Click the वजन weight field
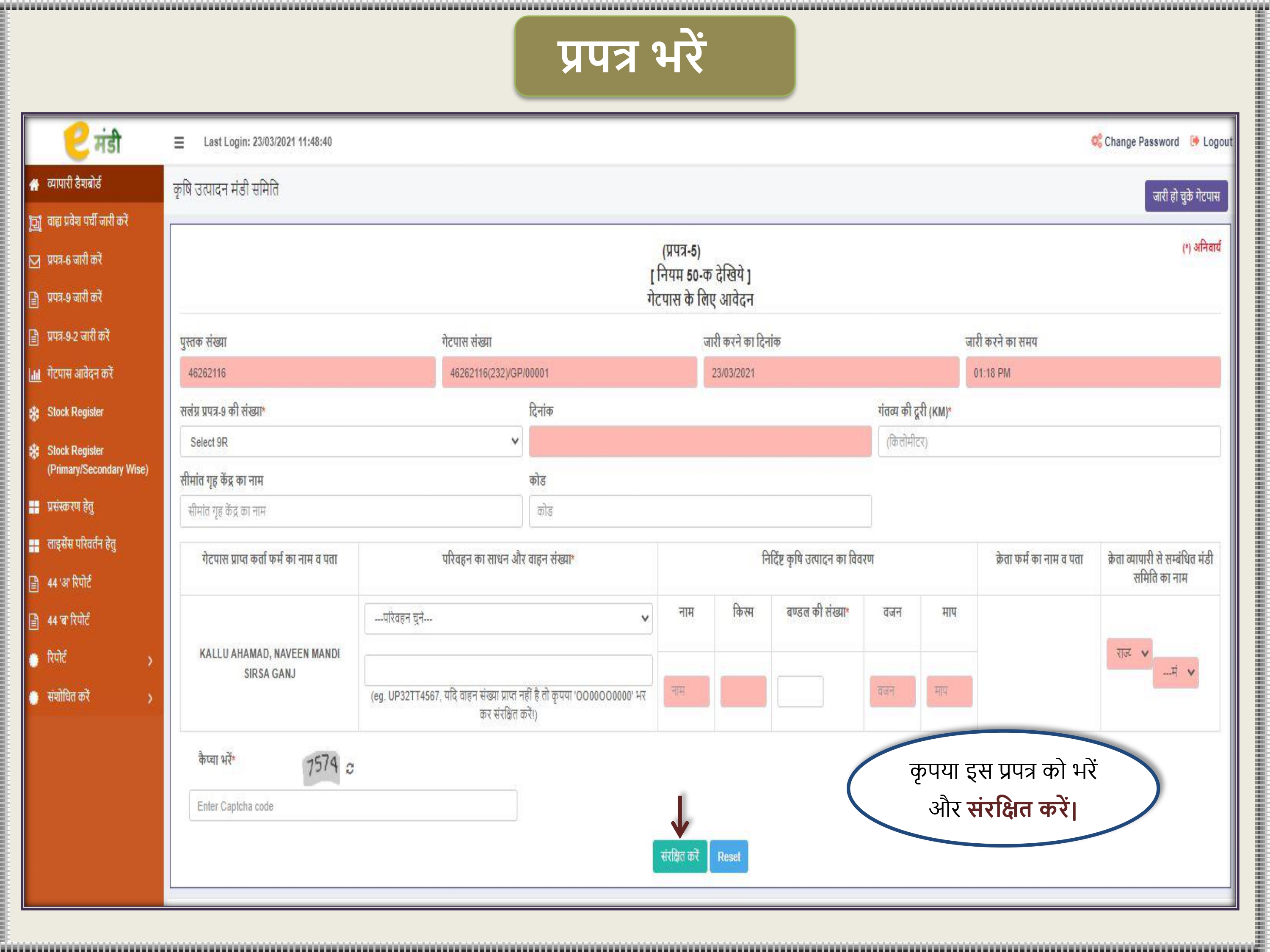The image size is (1270, 952). click(x=892, y=691)
